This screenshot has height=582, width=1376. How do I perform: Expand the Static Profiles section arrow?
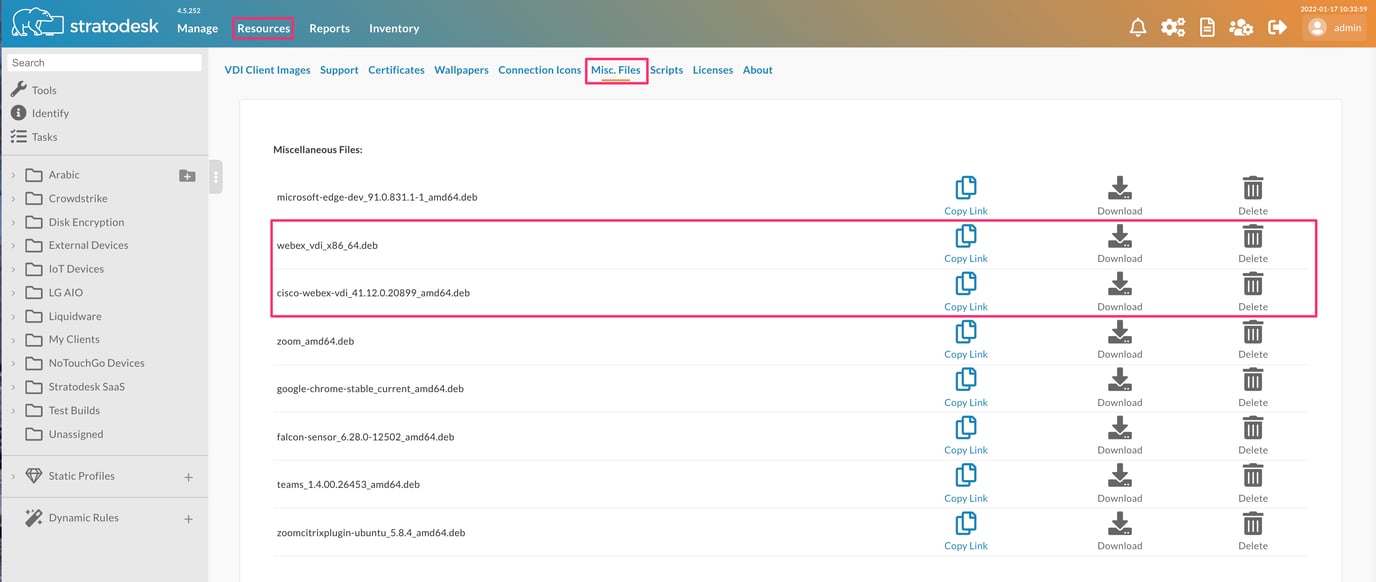13,477
